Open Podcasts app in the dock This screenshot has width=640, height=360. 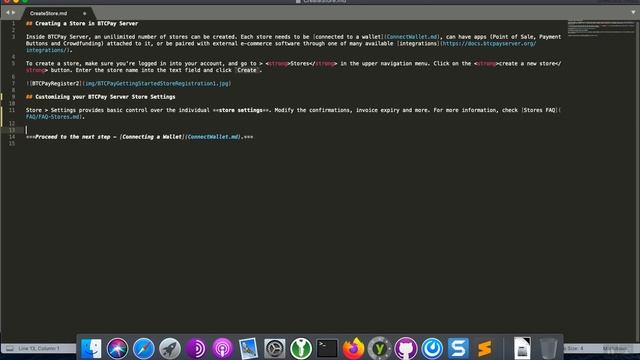coord(222,349)
